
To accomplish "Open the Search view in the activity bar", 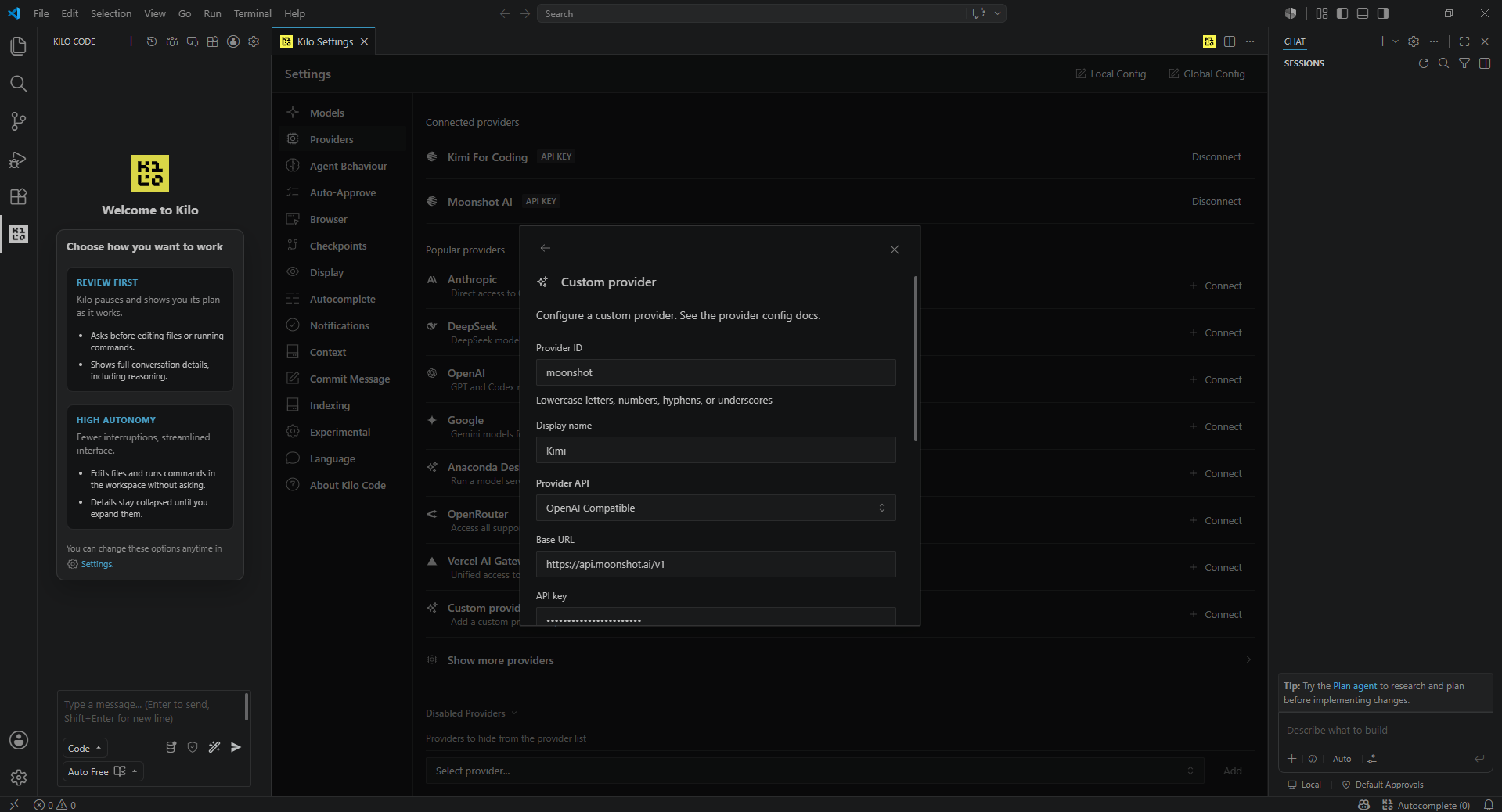I will 18,84.
